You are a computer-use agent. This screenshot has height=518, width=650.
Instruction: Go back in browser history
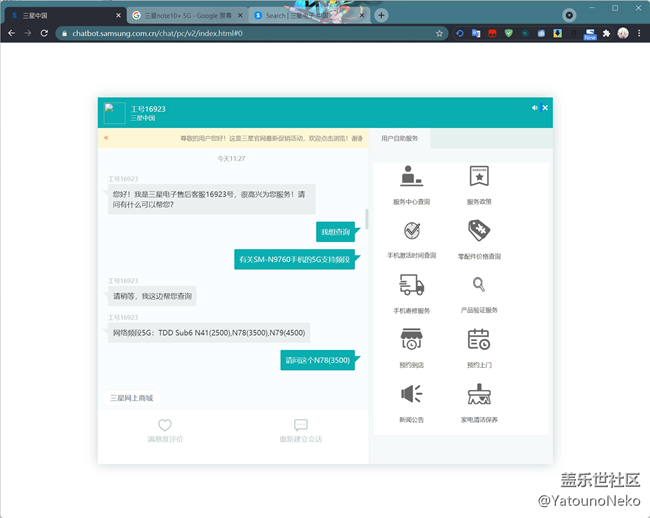(x=12, y=33)
